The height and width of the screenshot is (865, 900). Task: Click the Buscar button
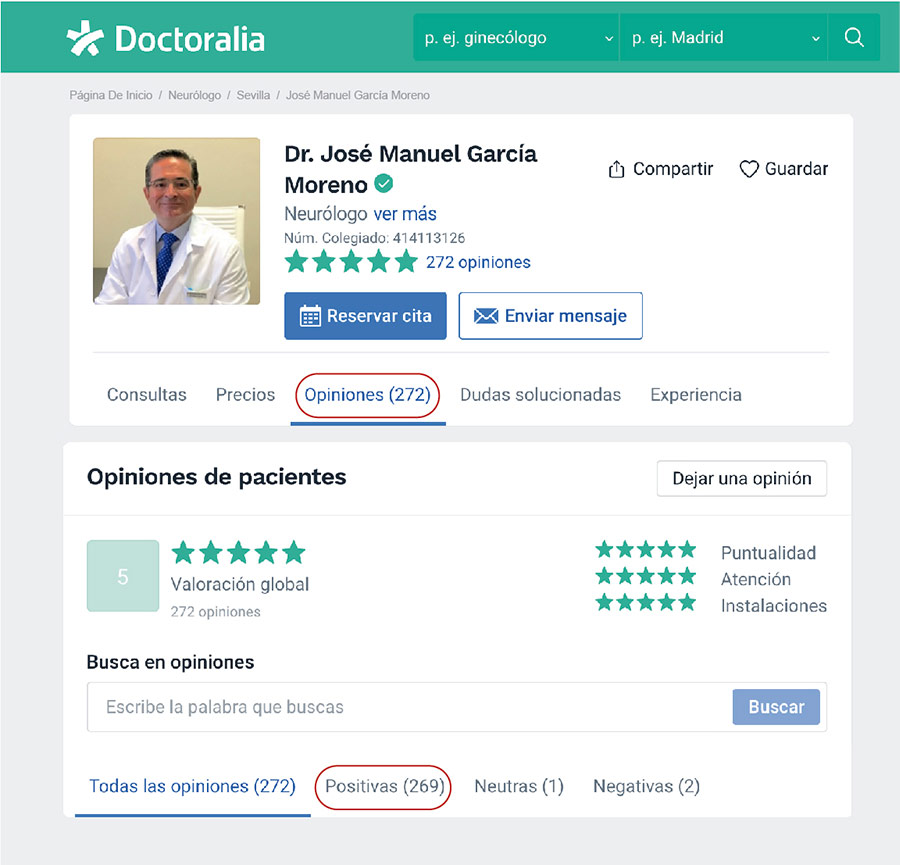click(x=776, y=707)
